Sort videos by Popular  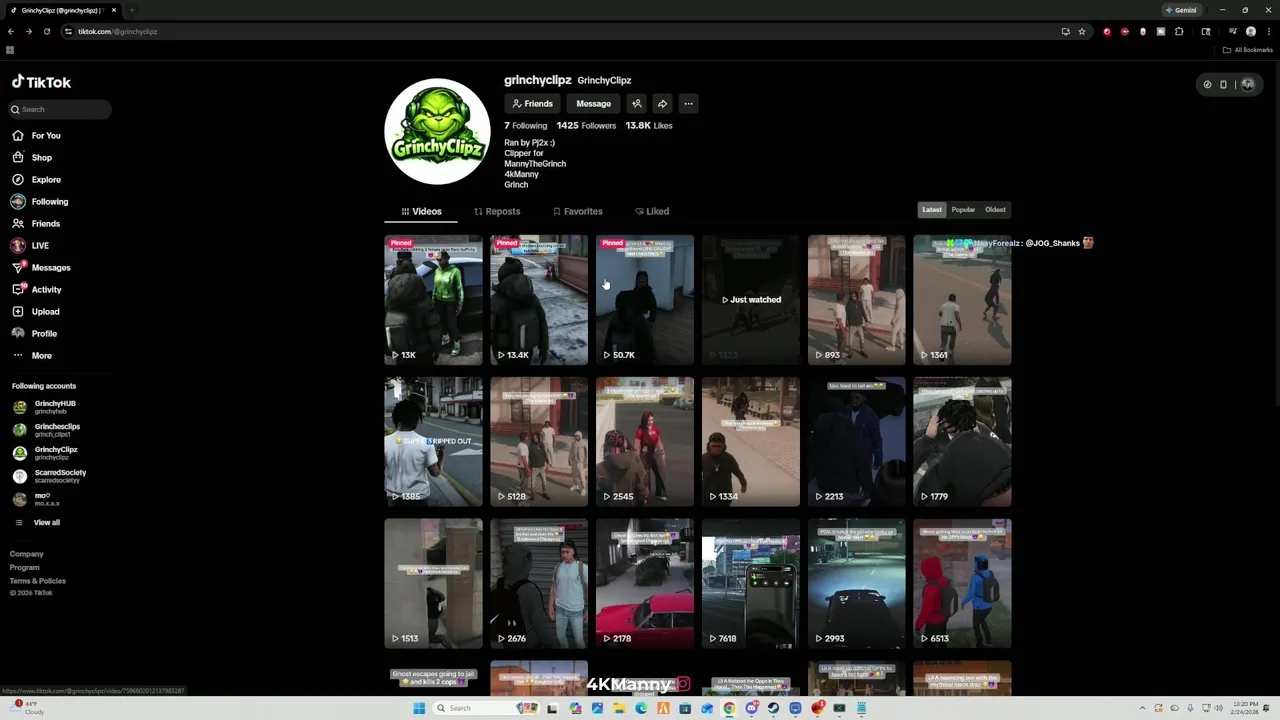[x=963, y=210]
